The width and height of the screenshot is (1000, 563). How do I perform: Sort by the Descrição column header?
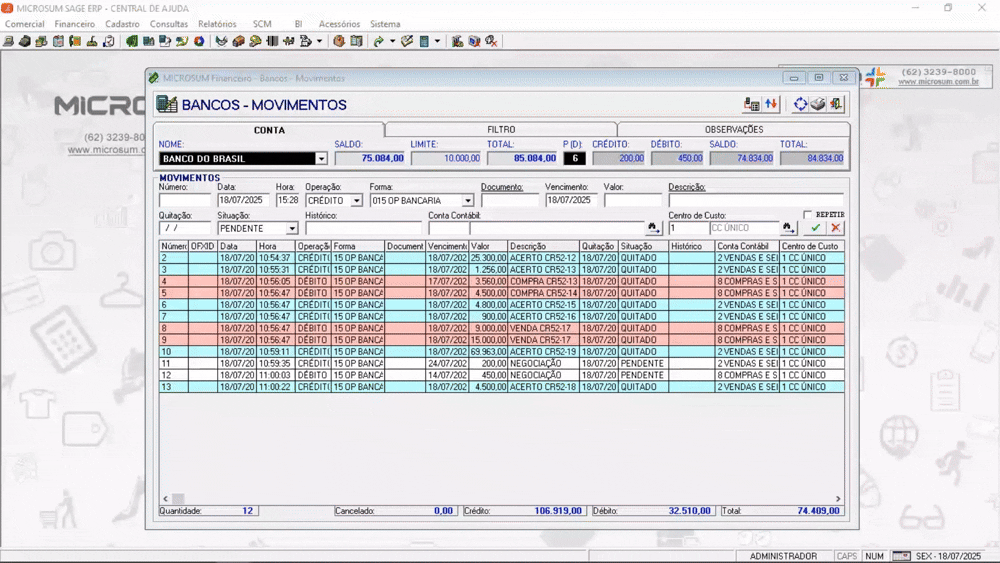(x=543, y=246)
